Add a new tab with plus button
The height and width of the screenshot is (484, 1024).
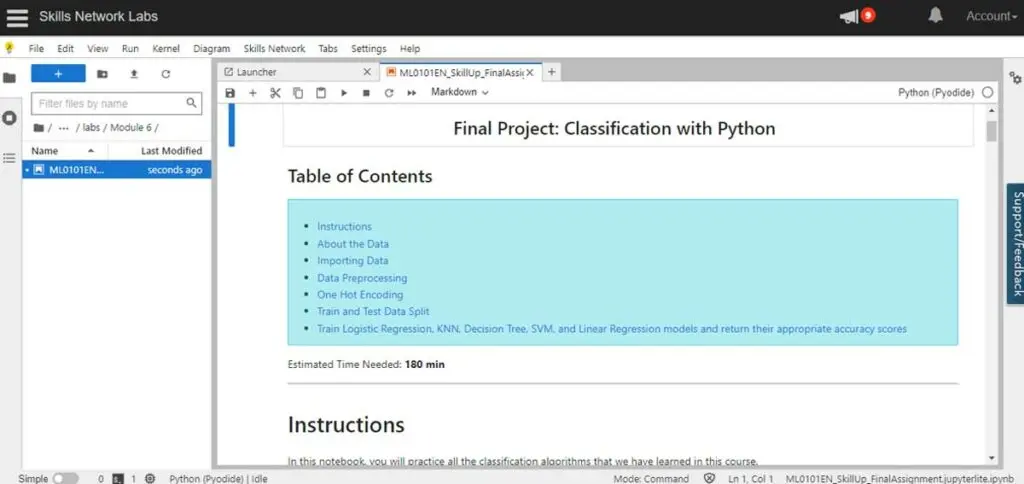coord(551,72)
